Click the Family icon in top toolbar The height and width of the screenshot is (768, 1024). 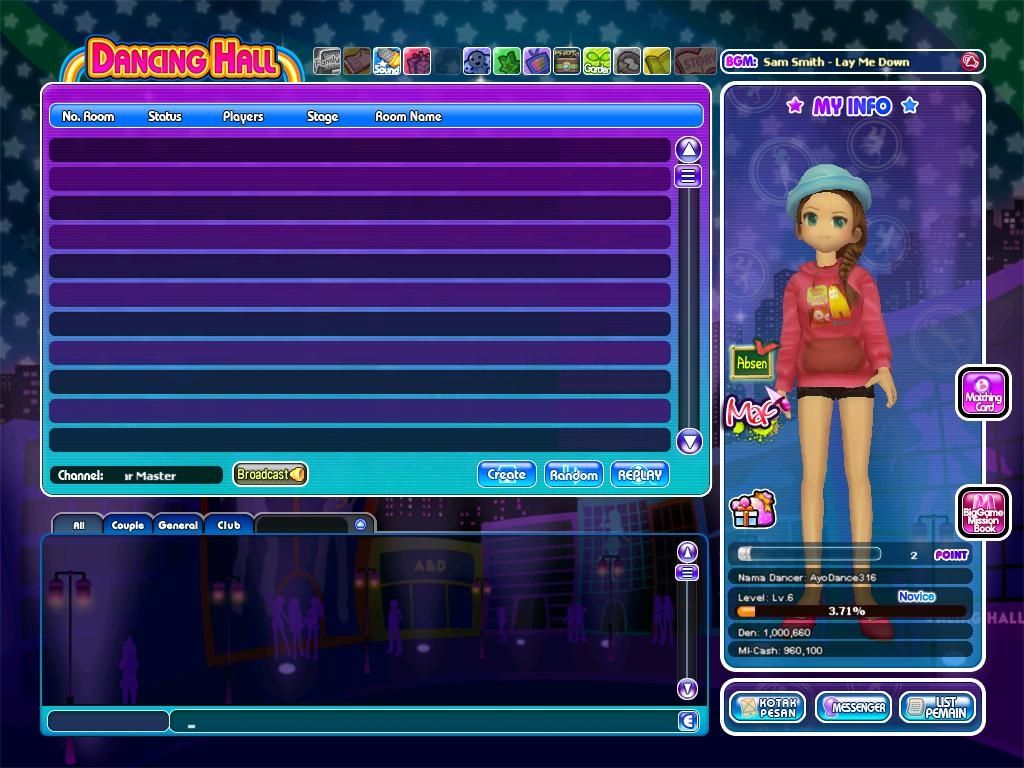click(327, 61)
